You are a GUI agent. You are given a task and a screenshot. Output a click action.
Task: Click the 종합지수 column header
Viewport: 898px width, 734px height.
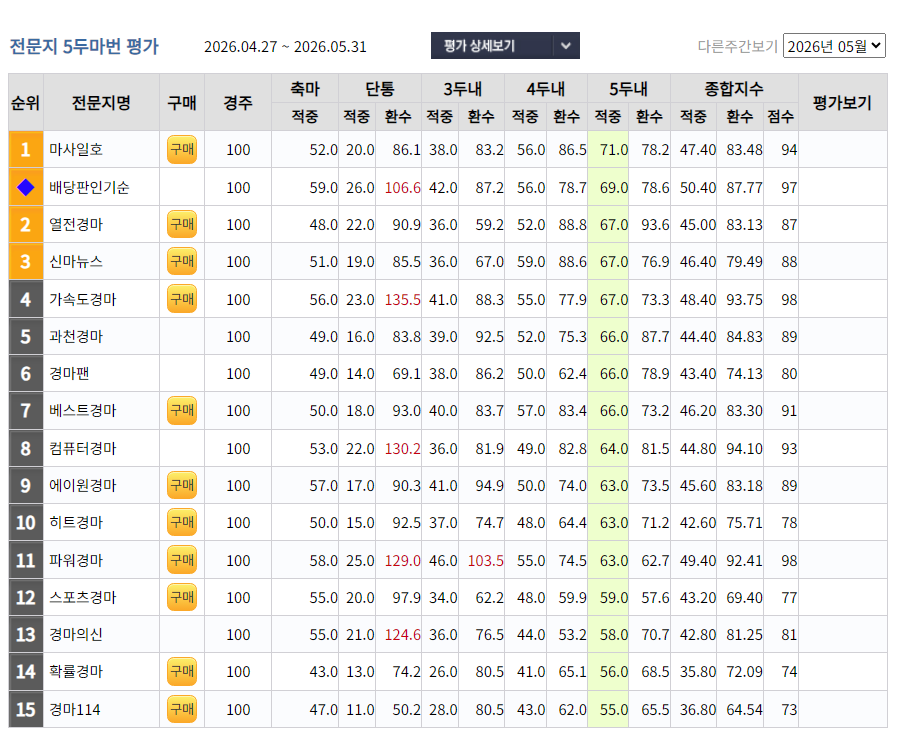(x=734, y=89)
